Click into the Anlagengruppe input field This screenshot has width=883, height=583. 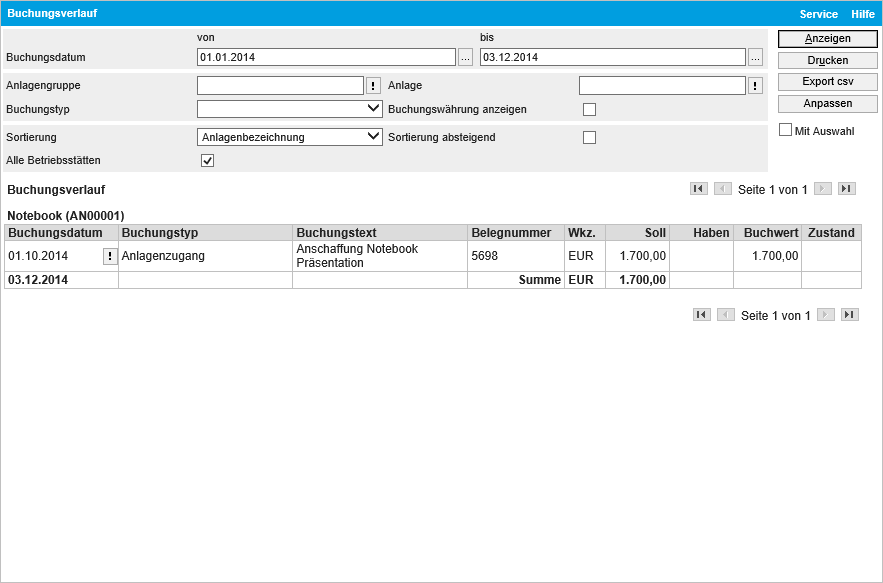point(280,86)
